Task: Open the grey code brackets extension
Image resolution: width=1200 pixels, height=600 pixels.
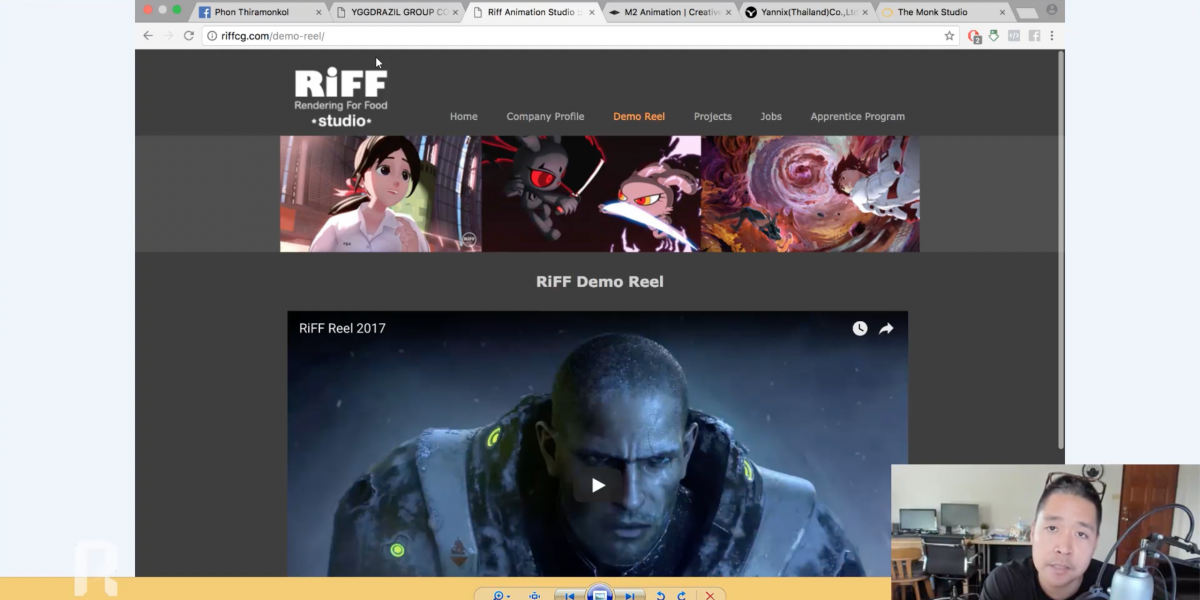Action: click(x=1014, y=36)
